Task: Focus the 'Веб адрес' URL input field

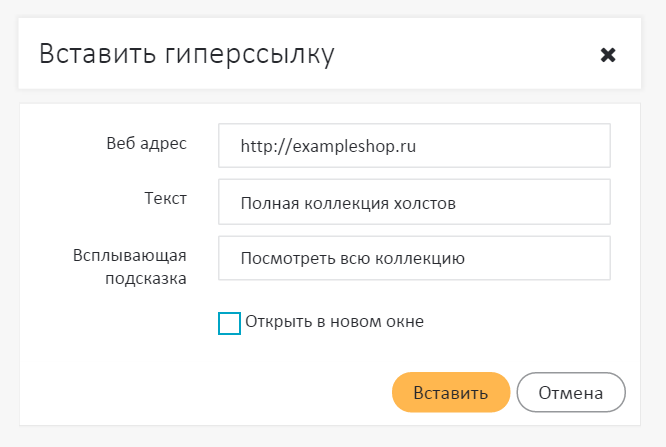Action: click(x=414, y=146)
